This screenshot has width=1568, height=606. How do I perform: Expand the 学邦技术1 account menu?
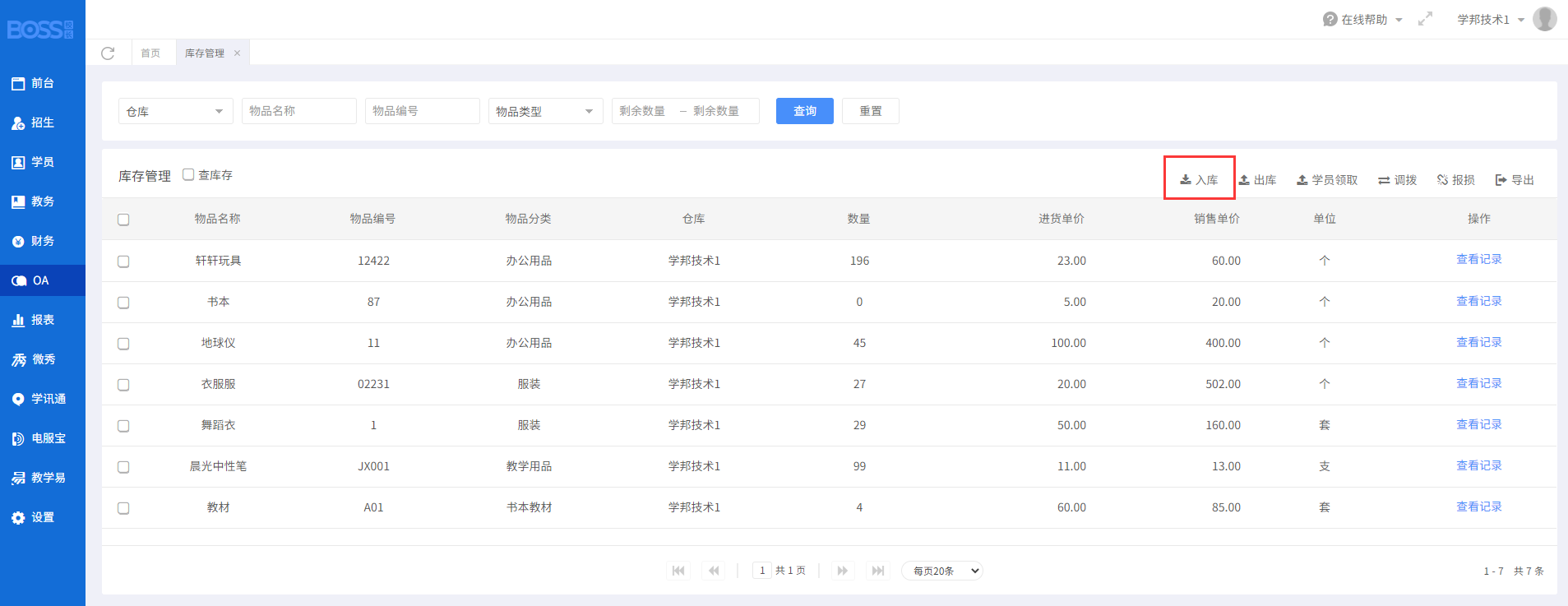click(x=1491, y=19)
